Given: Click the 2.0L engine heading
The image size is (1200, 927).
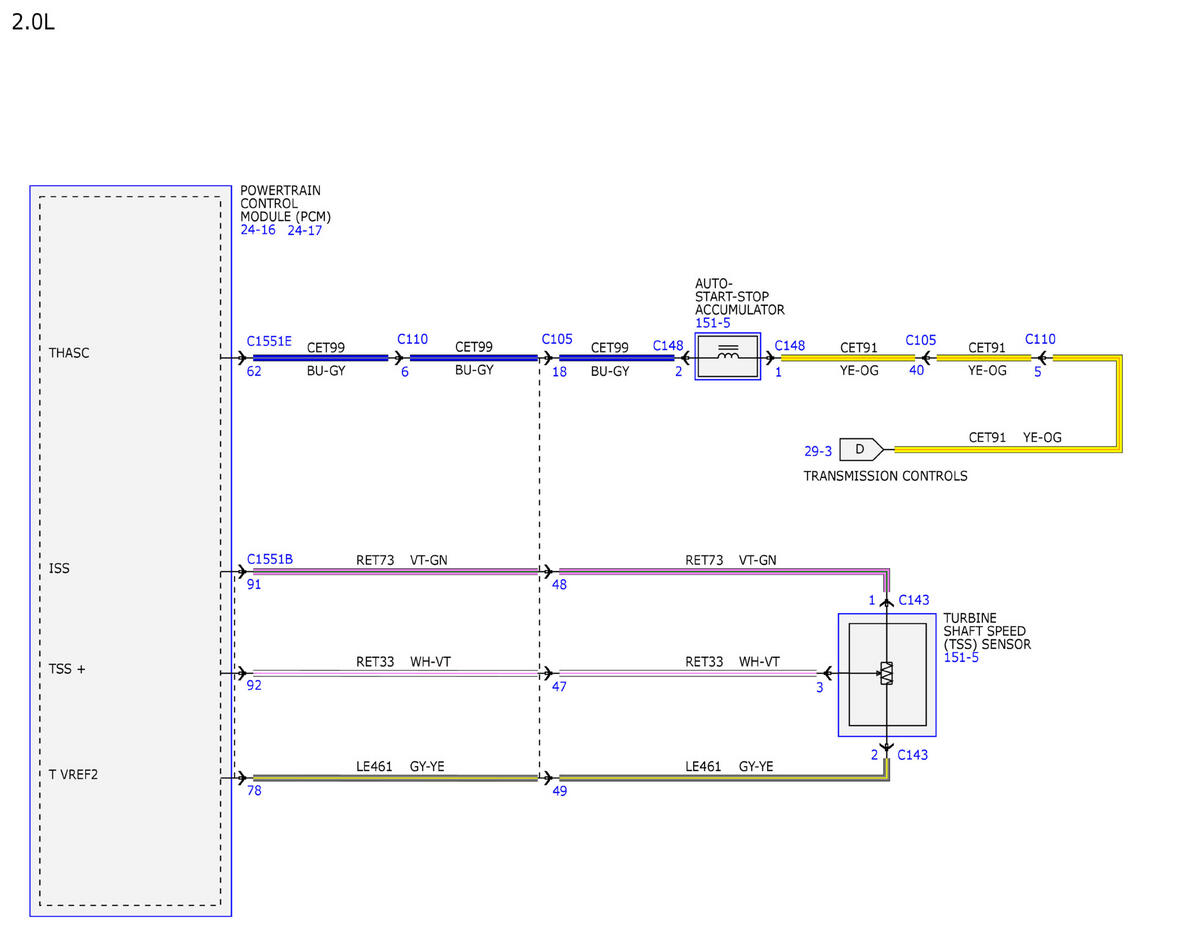Looking at the screenshot, I should pos(33,22).
